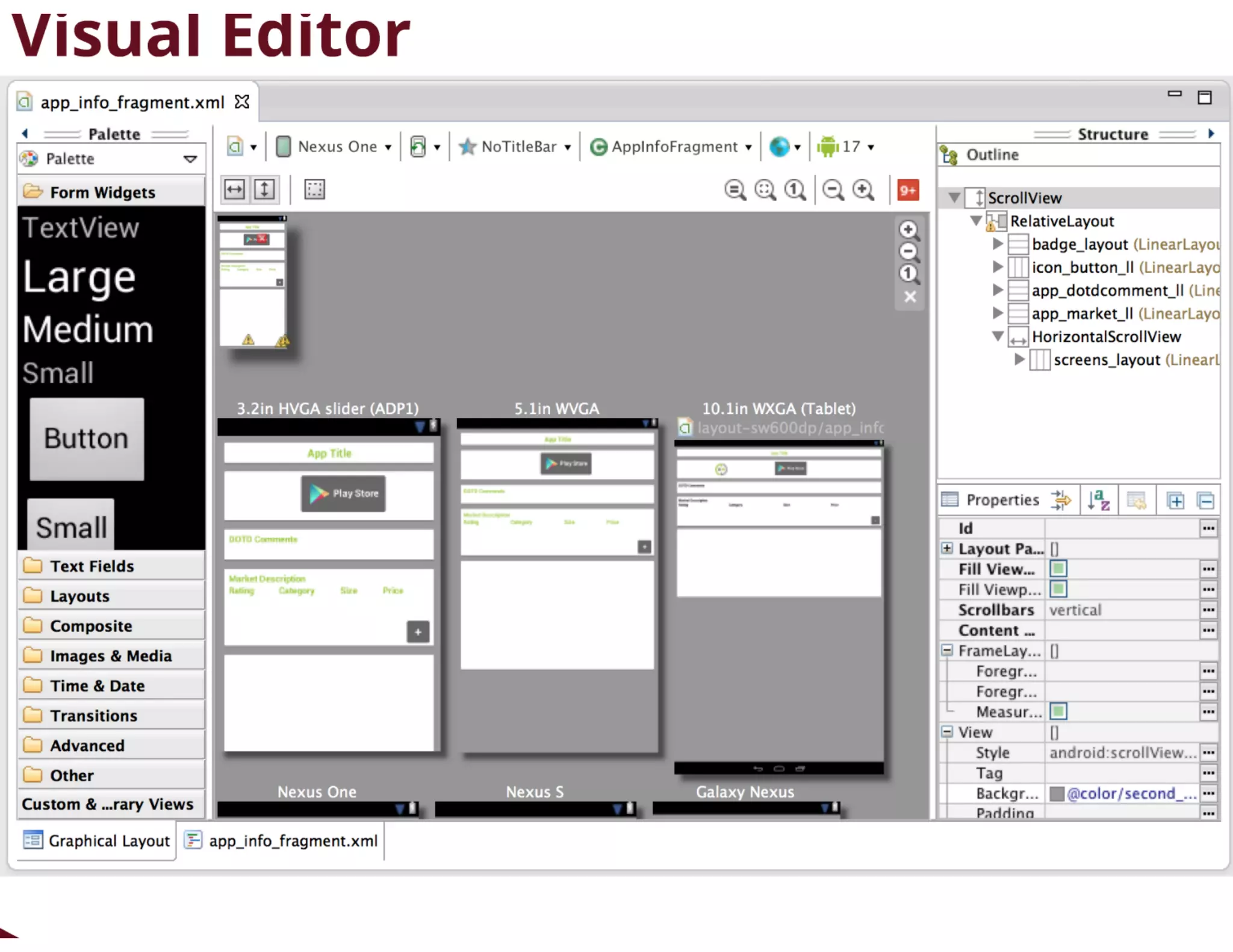The image size is (1233, 952).
Task: Open the Palette dropdown menu arrow
Action: pyautogui.click(x=190, y=159)
